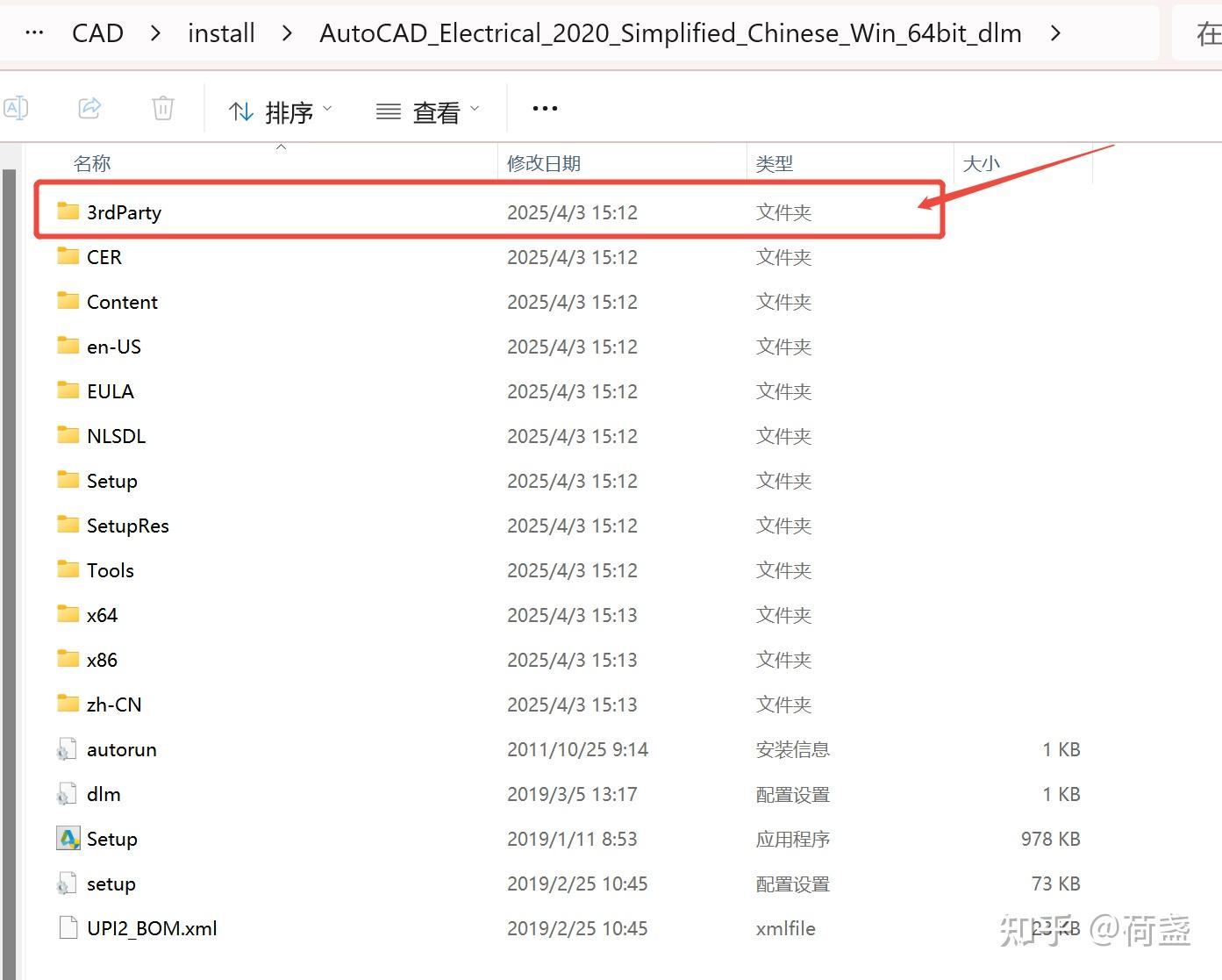
Task: Navigate to CAD breadcrumb folder
Action: (97, 33)
